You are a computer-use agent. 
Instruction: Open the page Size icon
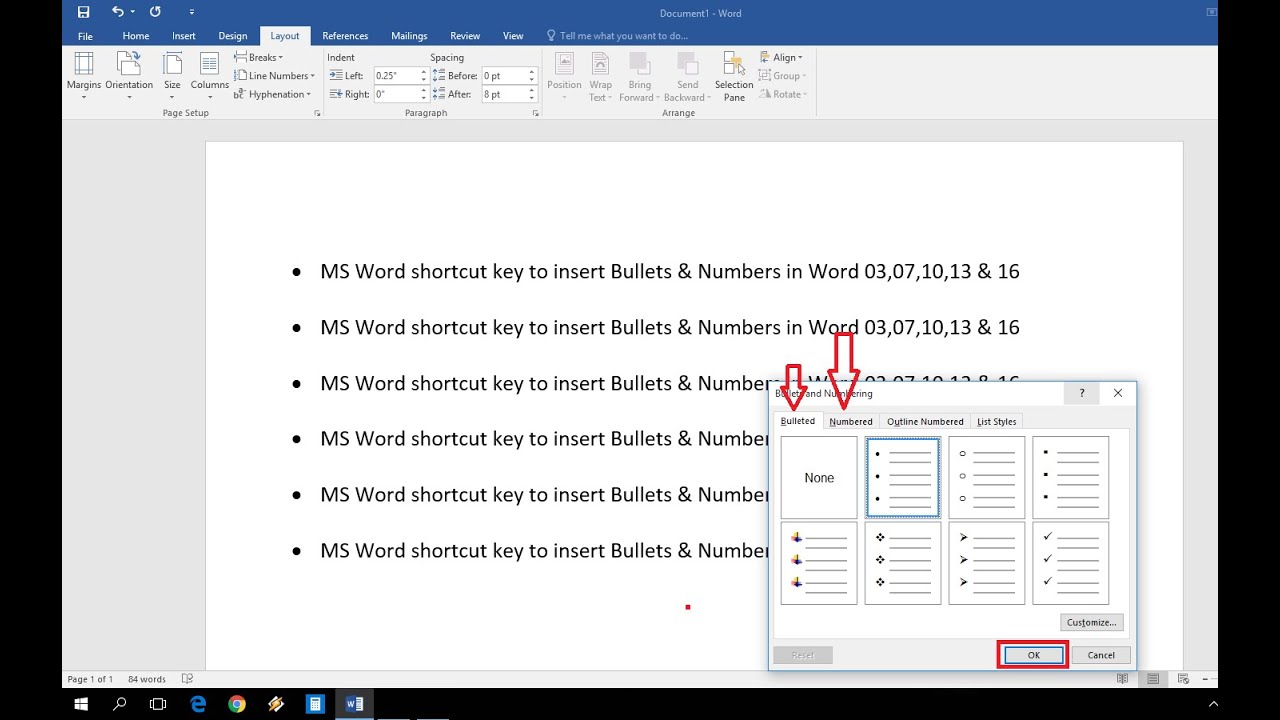(x=172, y=75)
